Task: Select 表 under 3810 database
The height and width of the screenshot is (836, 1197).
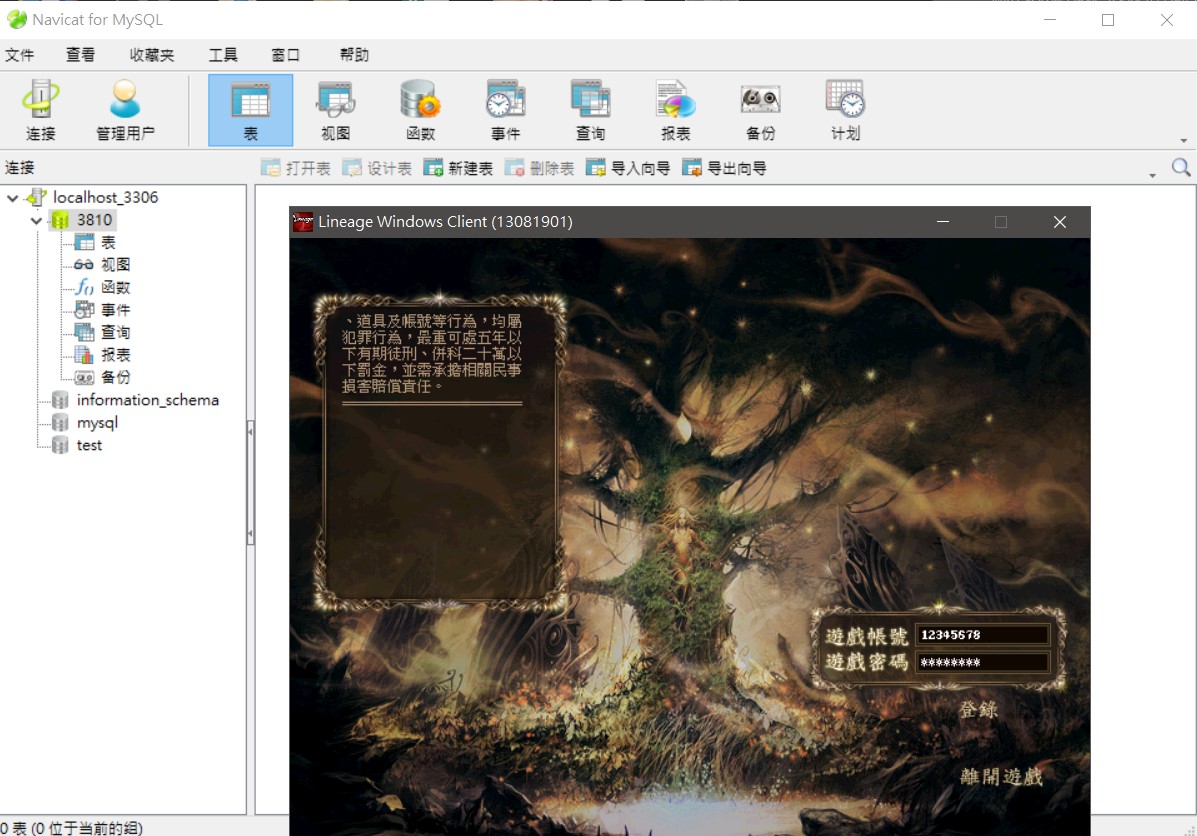Action: [x=108, y=243]
